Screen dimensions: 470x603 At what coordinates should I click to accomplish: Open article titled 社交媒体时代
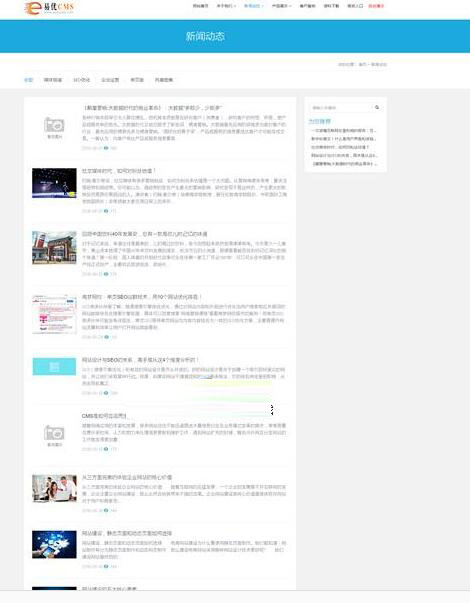click(x=119, y=171)
